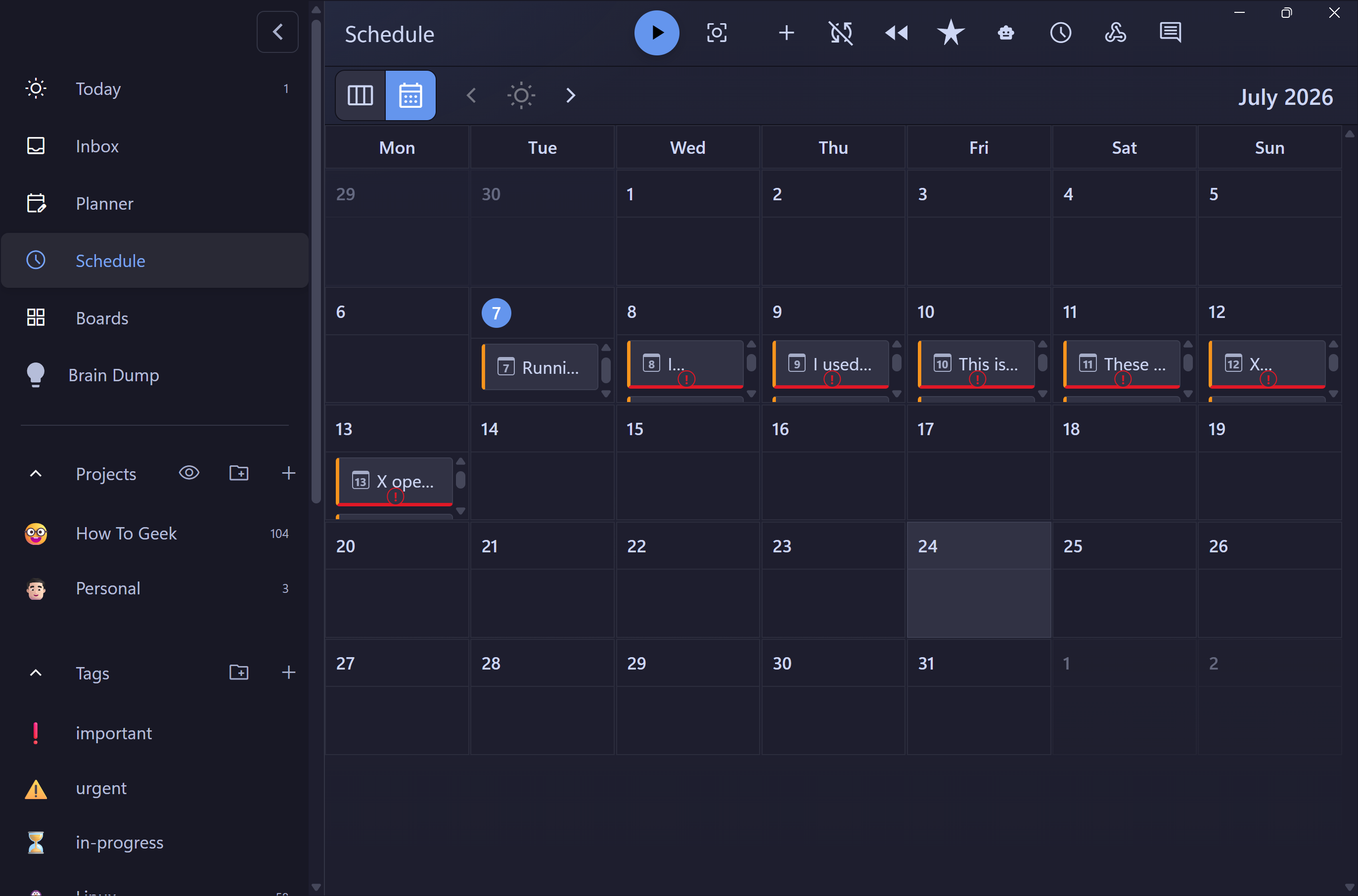This screenshot has height=896, width=1358.
Task: Open Personal project
Action: point(155,588)
